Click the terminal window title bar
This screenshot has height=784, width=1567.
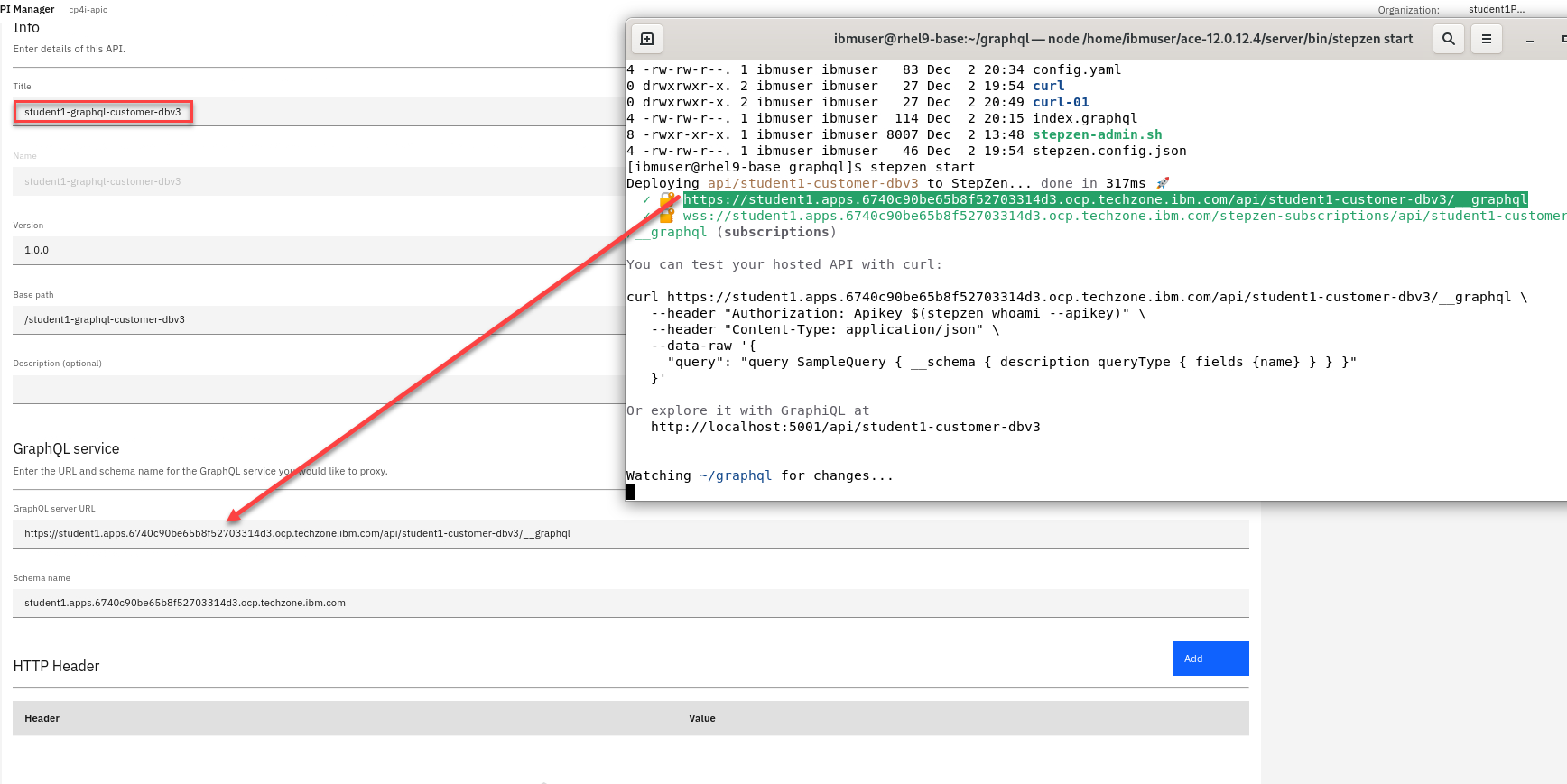(1123, 39)
